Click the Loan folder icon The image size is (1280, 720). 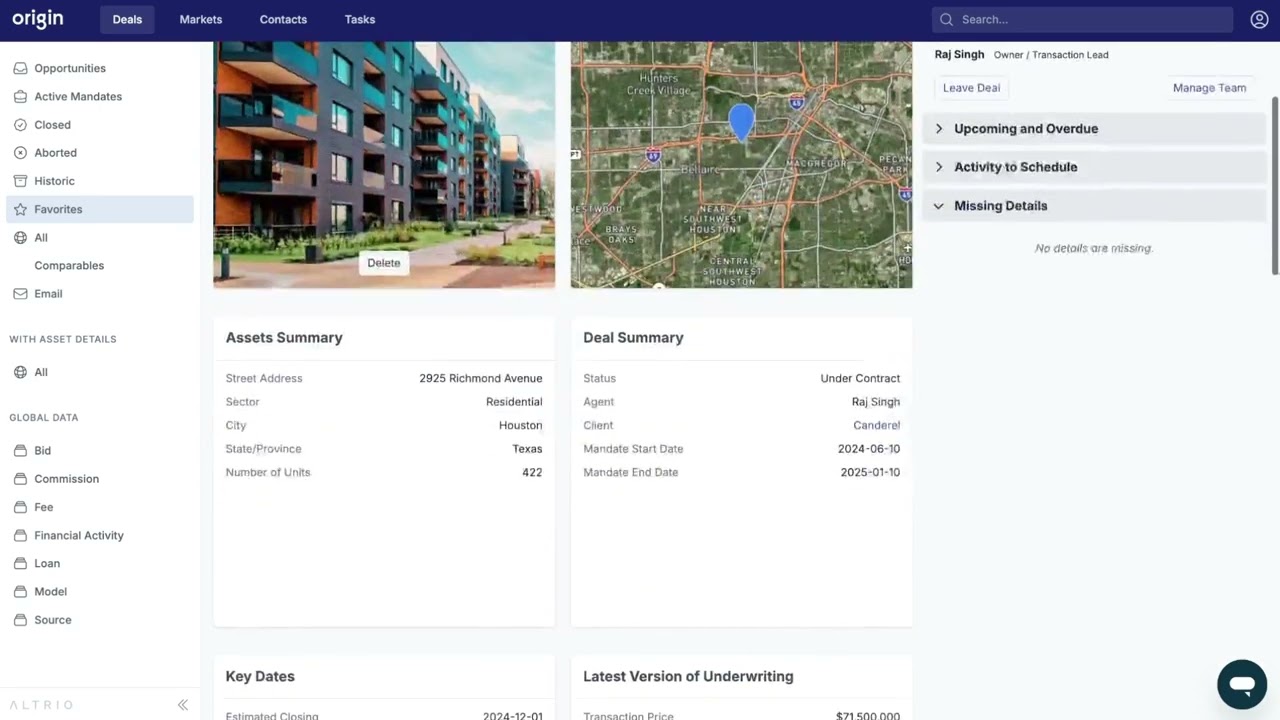tap(20, 563)
